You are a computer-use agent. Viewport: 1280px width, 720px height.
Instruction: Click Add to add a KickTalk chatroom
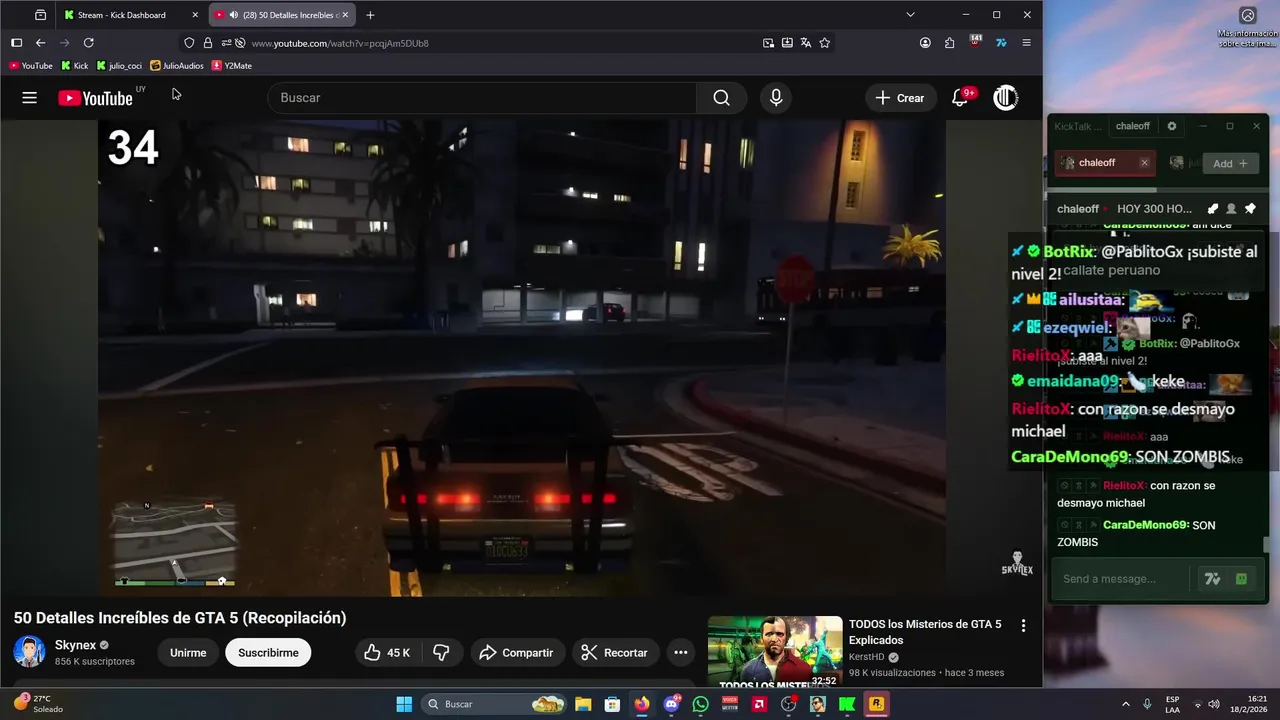[1231, 163]
